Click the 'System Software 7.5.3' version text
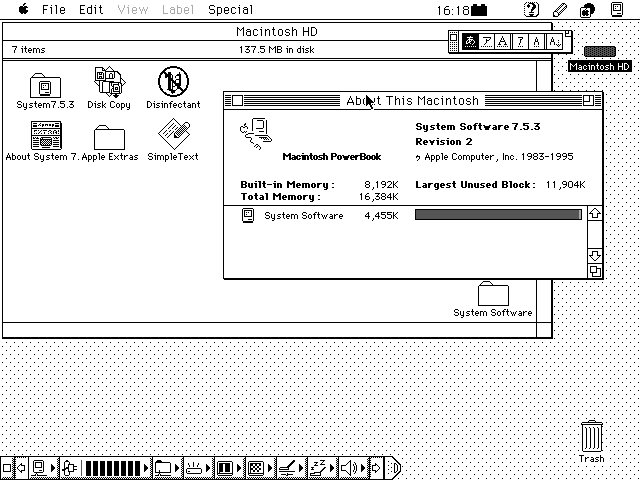640x480 pixels. pyautogui.click(x=478, y=127)
